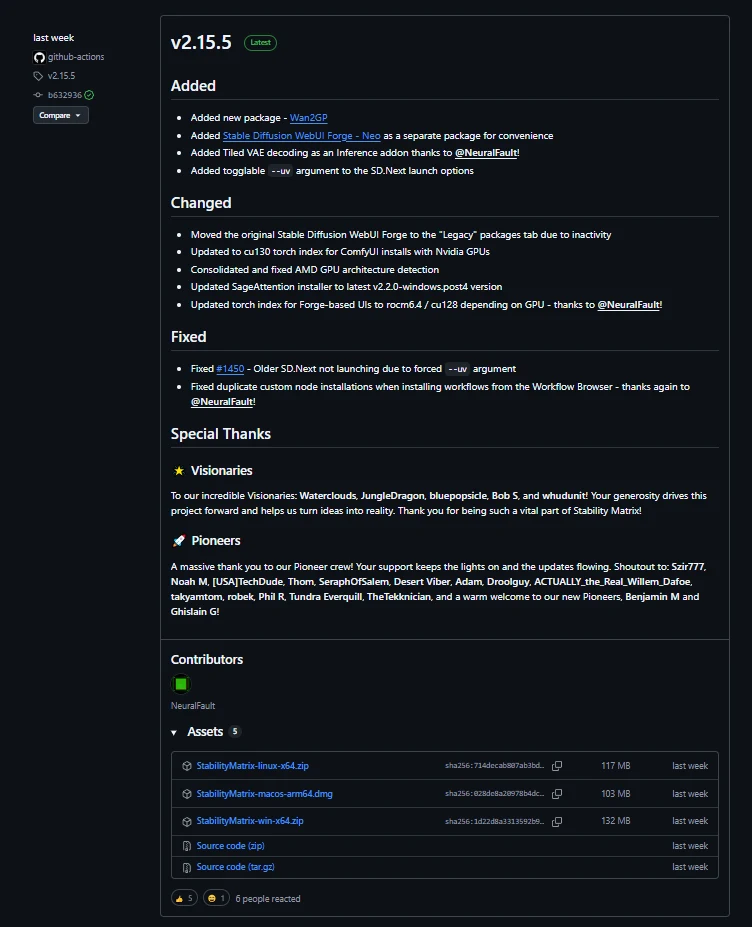The height and width of the screenshot is (927, 752).
Task: Copy sha256 of linux-x64.zip
Action: pyautogui.click(x=557, y=766)
